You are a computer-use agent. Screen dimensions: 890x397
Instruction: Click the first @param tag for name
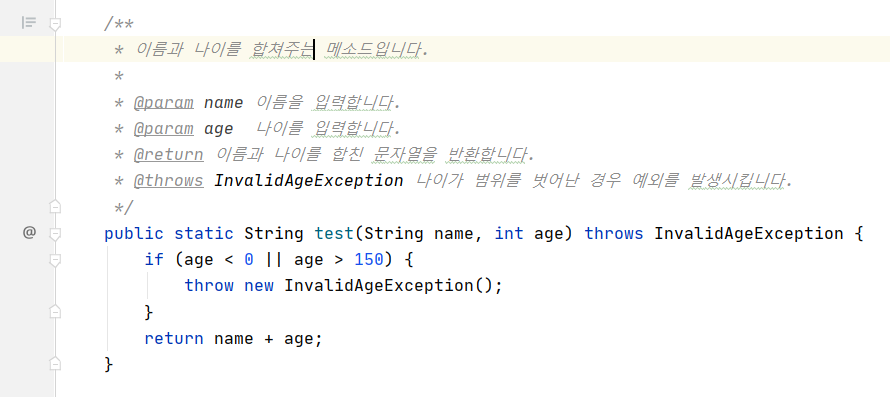163,103
